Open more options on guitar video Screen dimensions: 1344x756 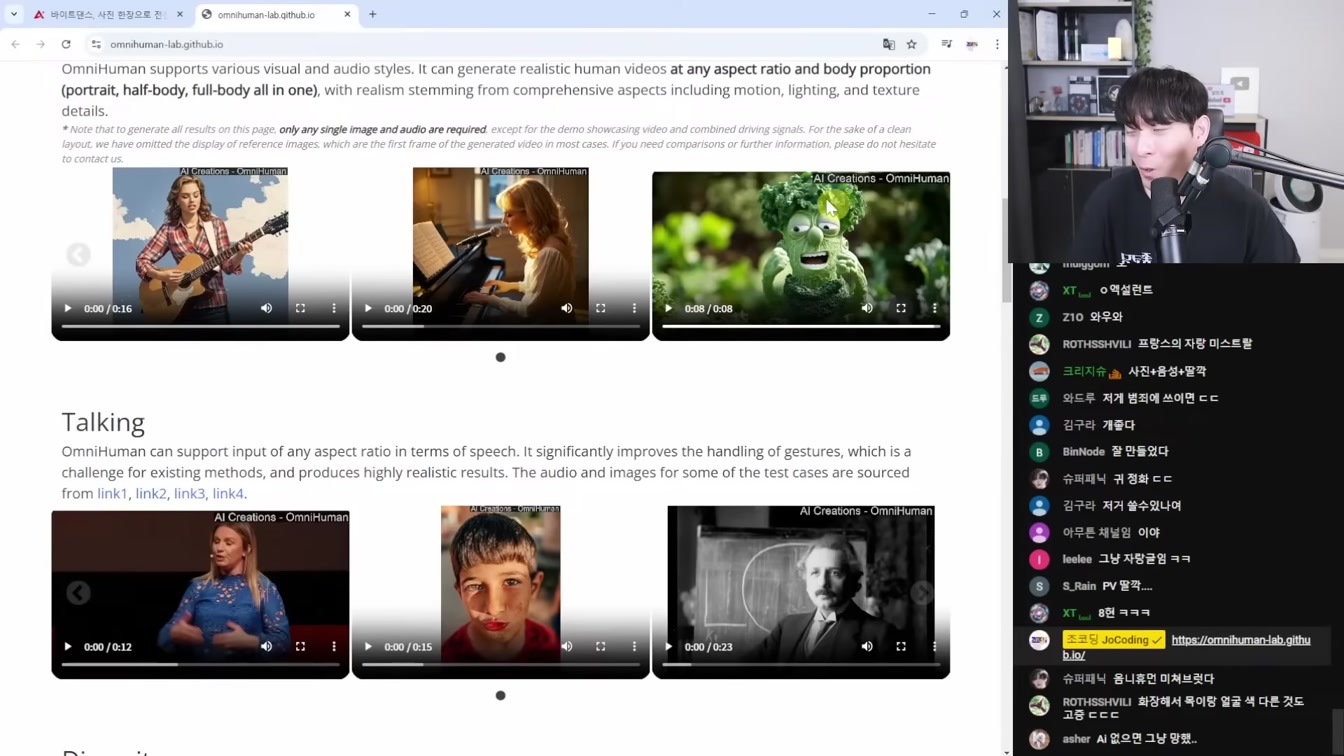point(334,308)
